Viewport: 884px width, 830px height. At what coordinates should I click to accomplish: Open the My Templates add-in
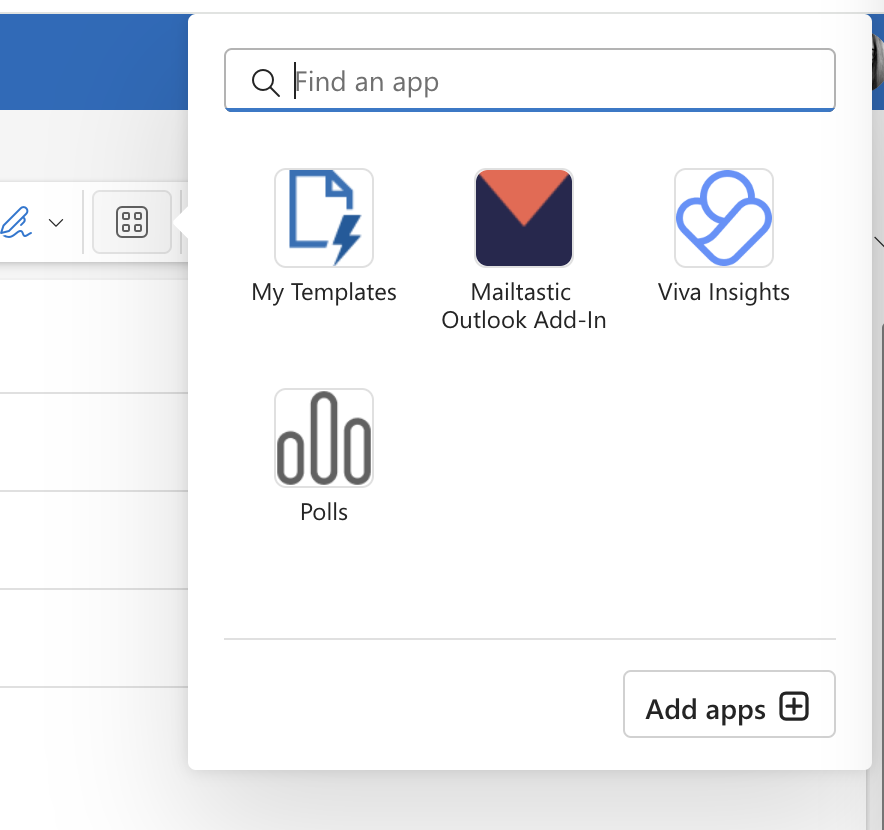(x=324, y=218)
